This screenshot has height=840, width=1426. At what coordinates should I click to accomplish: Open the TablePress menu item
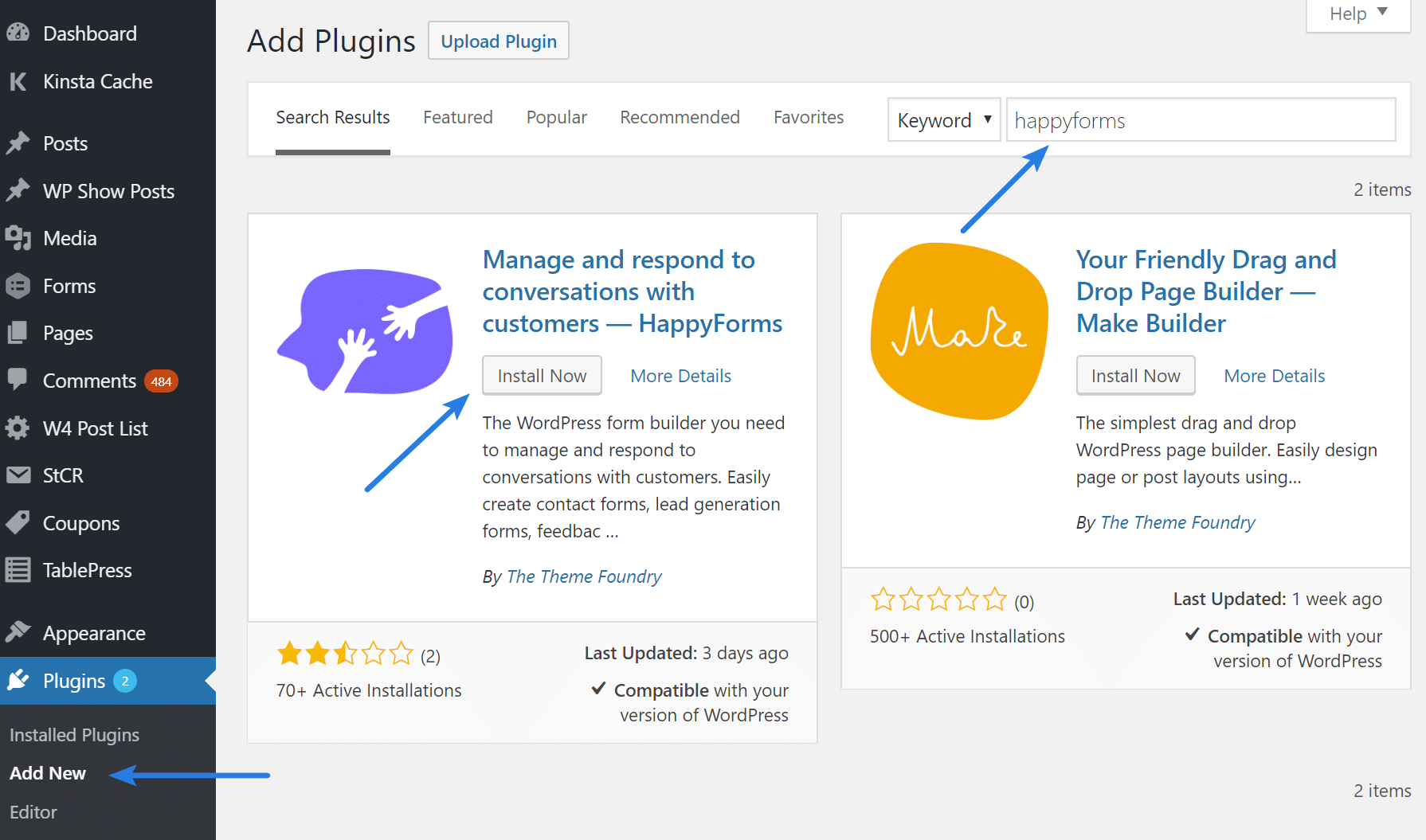(x=108, y=570)
